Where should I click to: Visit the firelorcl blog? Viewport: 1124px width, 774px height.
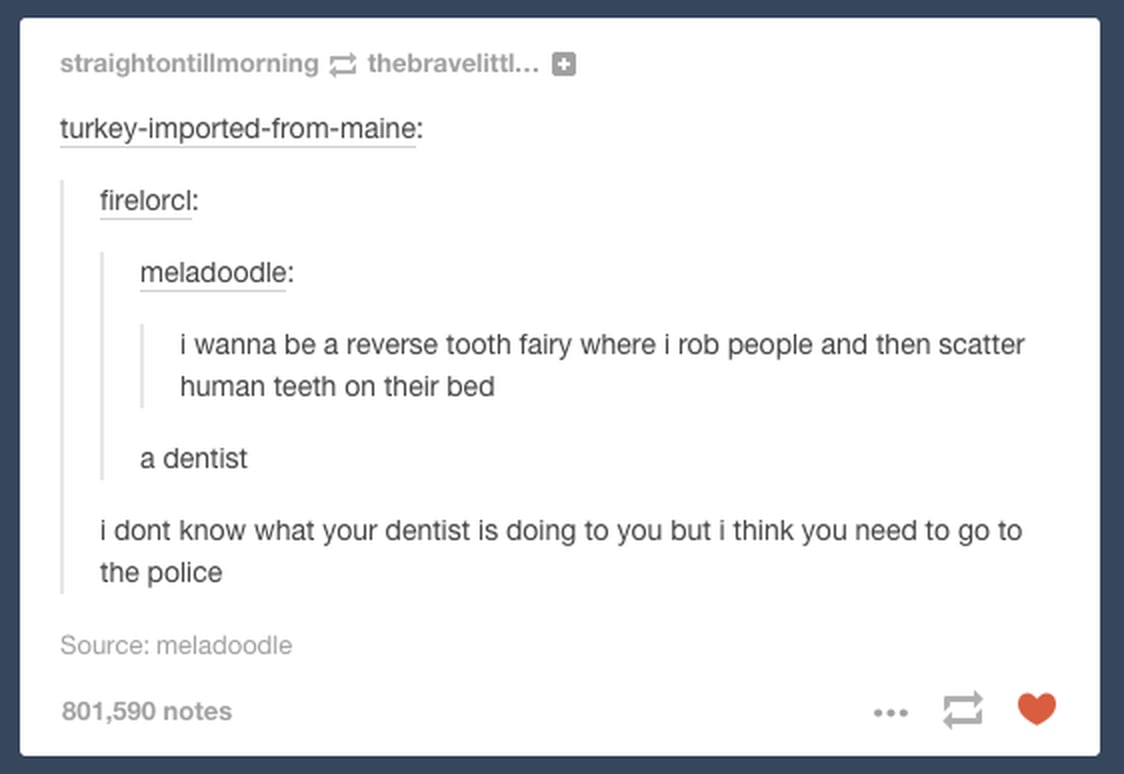(x=145, y=200)
